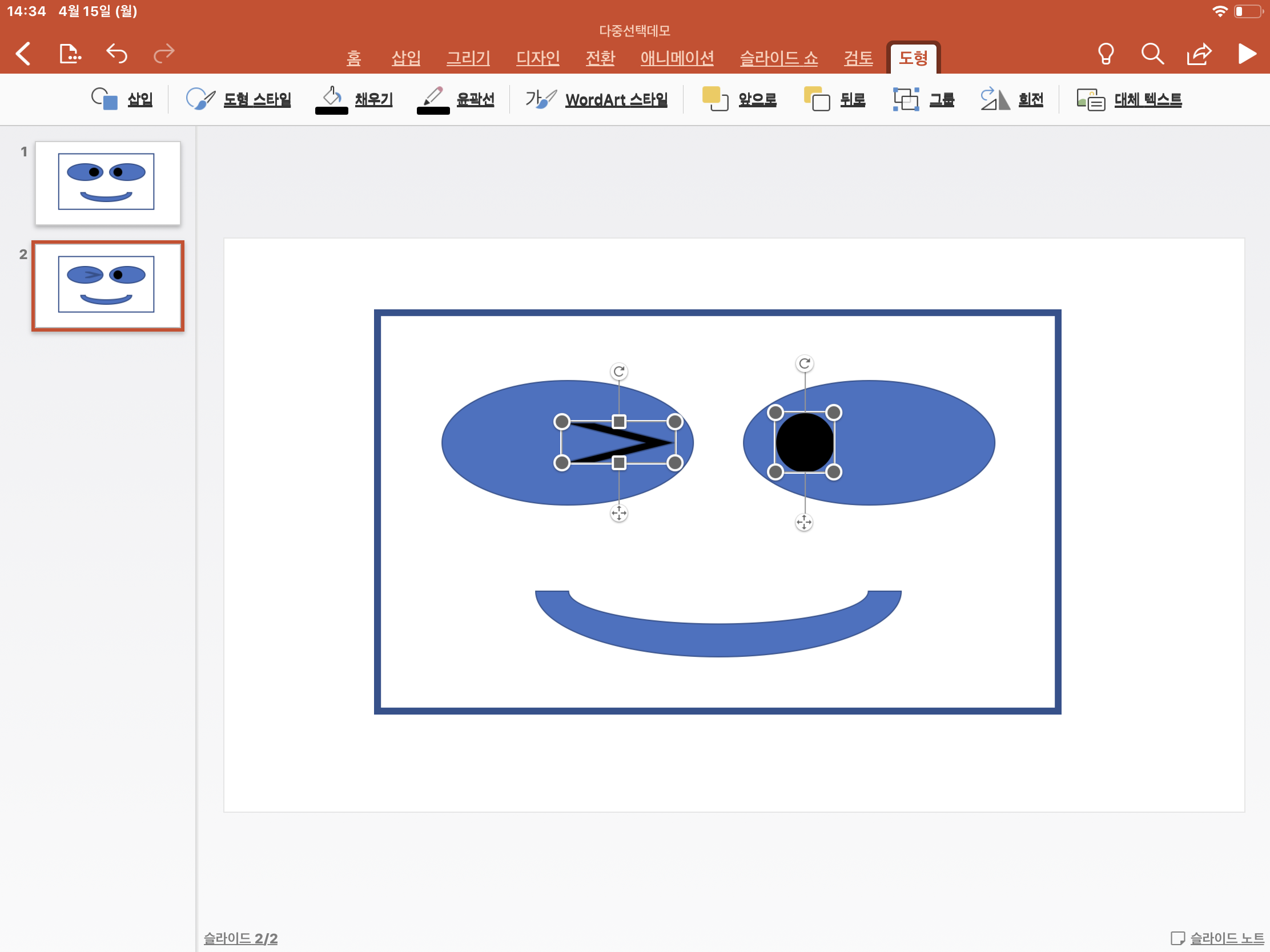Tap the Insert shape icon (삽입)

click(105, 99)
